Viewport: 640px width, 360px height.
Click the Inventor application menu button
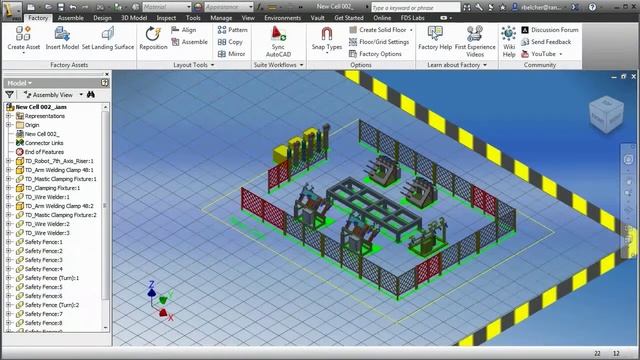pyautogui.click(x=12, y=10)
